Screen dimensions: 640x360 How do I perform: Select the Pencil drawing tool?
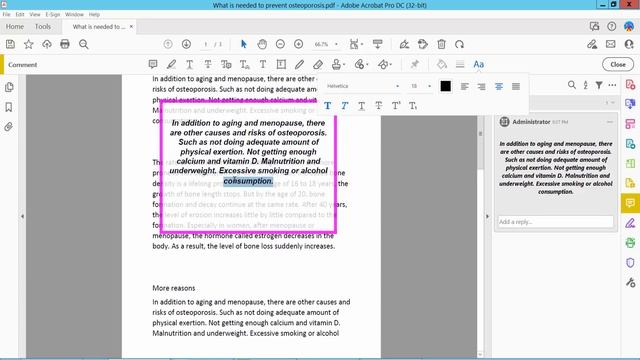tap(299, 64)
